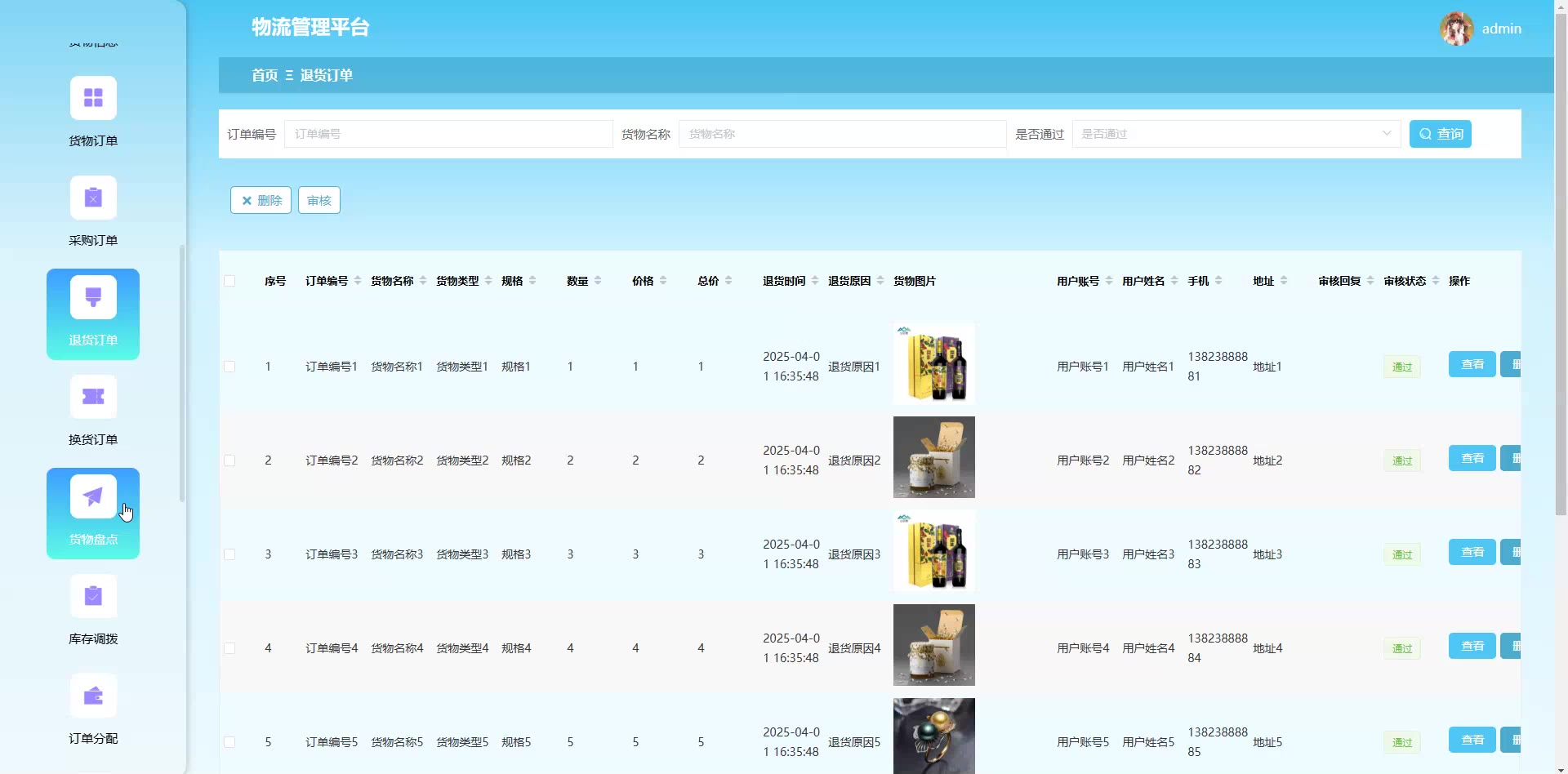Click the admin avatar picture
1568x774 pixels.
tap(1456, 29)
